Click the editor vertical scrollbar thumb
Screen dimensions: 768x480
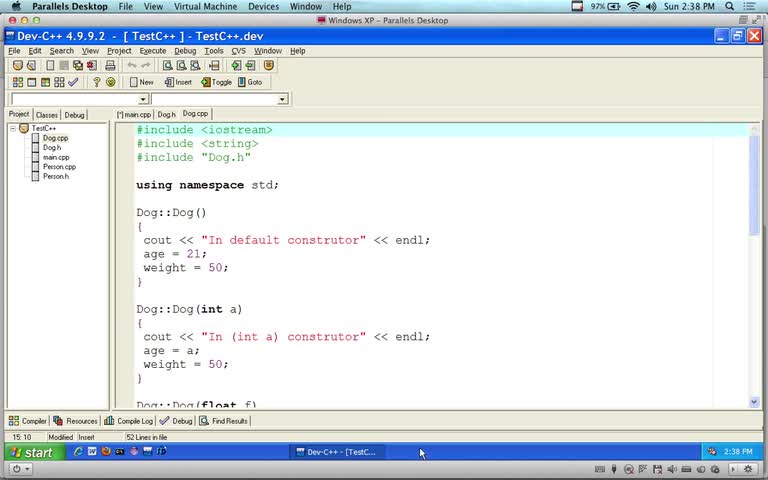point(754,186)
